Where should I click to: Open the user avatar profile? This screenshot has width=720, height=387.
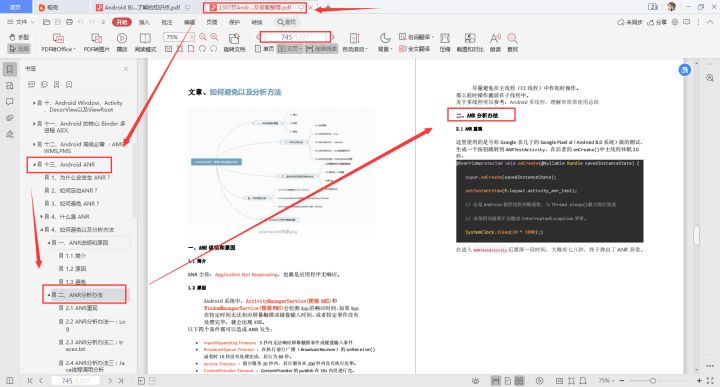pyautogui.click(x=671, y=7)
